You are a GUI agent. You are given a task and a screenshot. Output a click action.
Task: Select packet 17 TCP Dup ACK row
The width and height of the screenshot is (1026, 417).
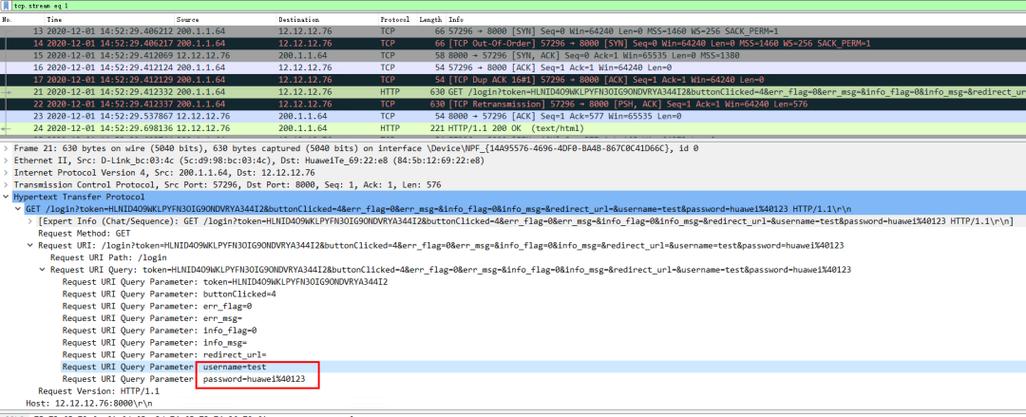(x=513, y=80)
